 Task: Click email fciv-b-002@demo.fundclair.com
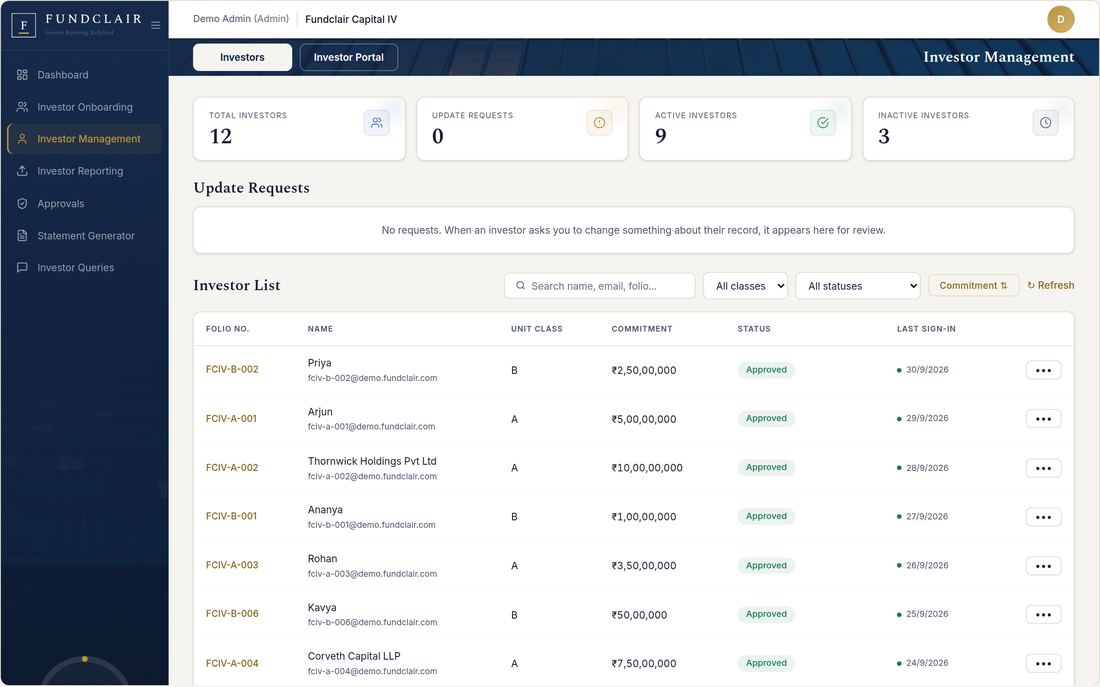pos(373,378)
